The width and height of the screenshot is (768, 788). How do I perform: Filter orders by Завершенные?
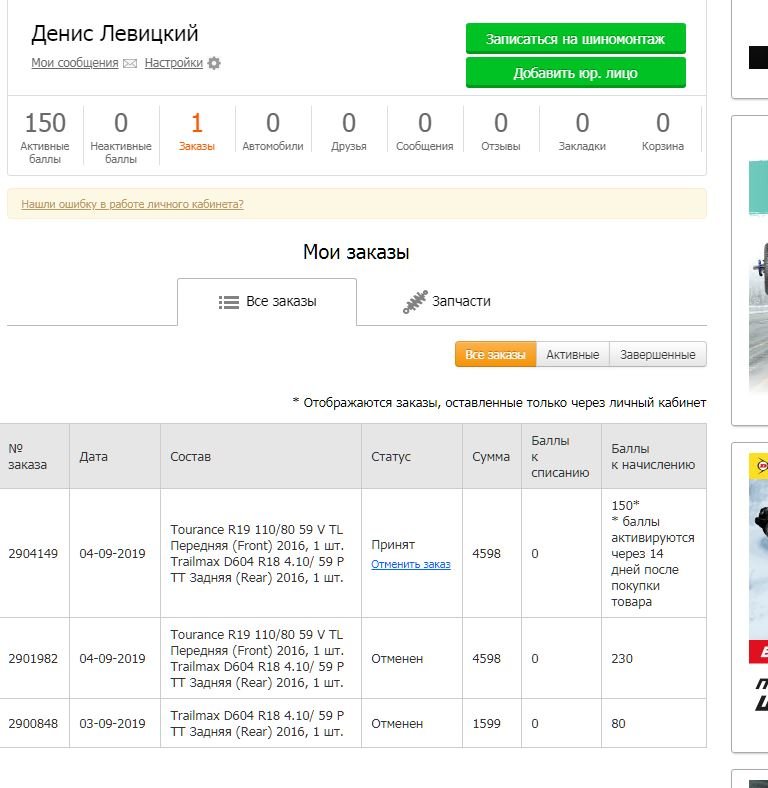click(657, 354)
